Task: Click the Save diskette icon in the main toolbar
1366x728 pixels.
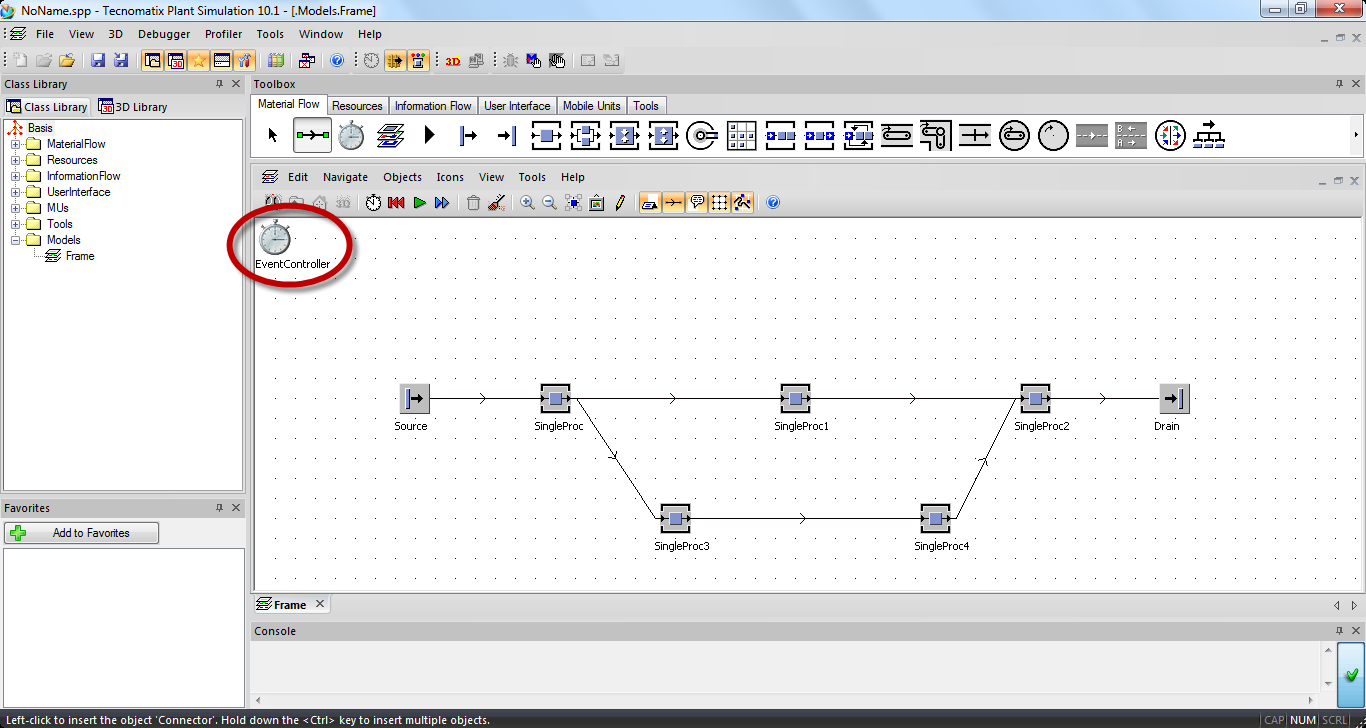Action: 98,61
